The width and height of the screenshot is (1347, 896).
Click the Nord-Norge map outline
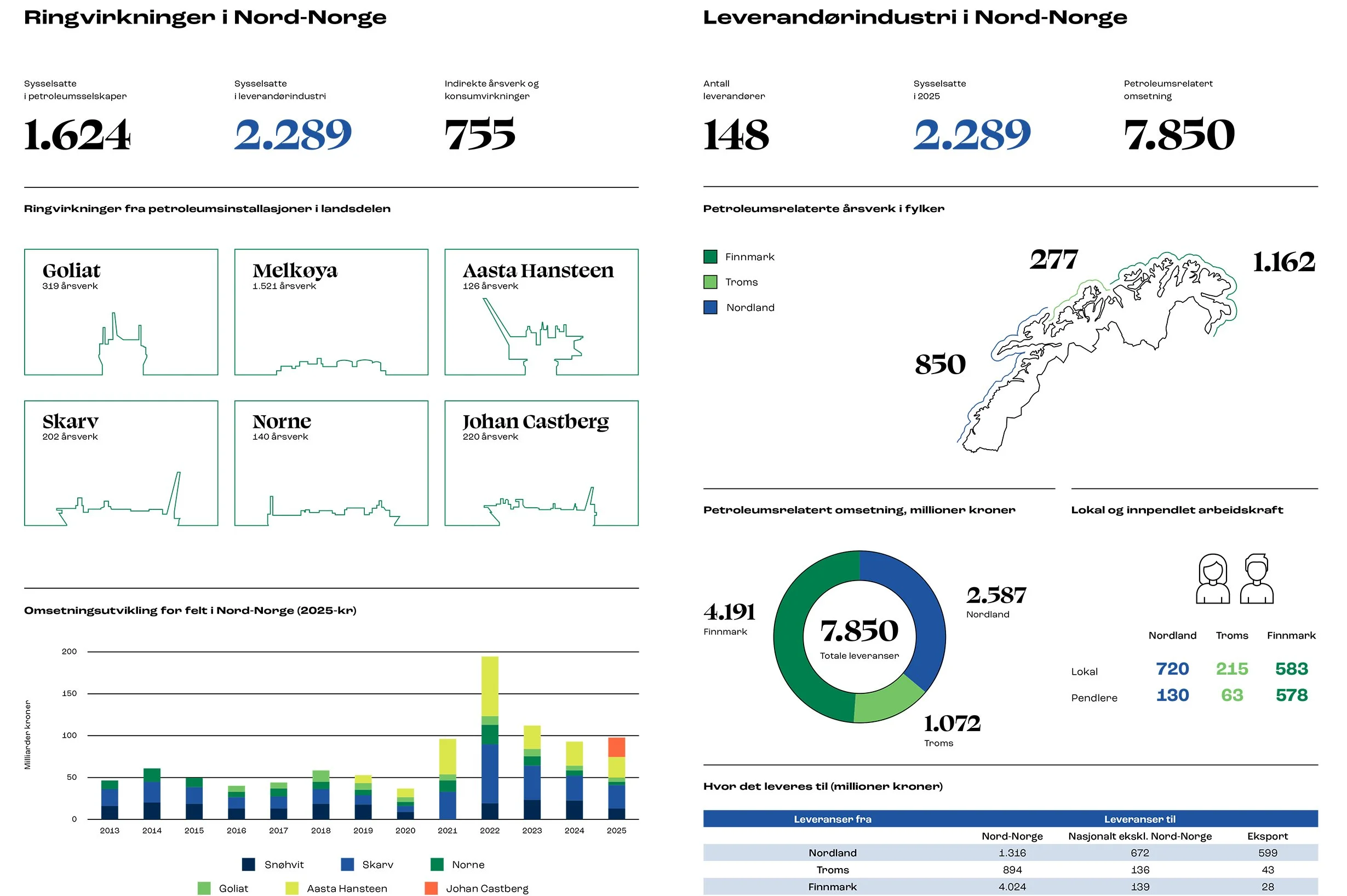1097,352
